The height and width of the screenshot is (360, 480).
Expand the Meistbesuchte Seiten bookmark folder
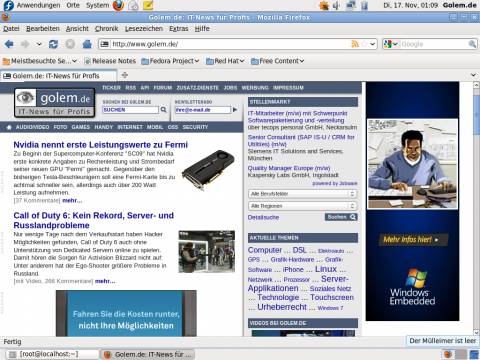click(40, 61)
